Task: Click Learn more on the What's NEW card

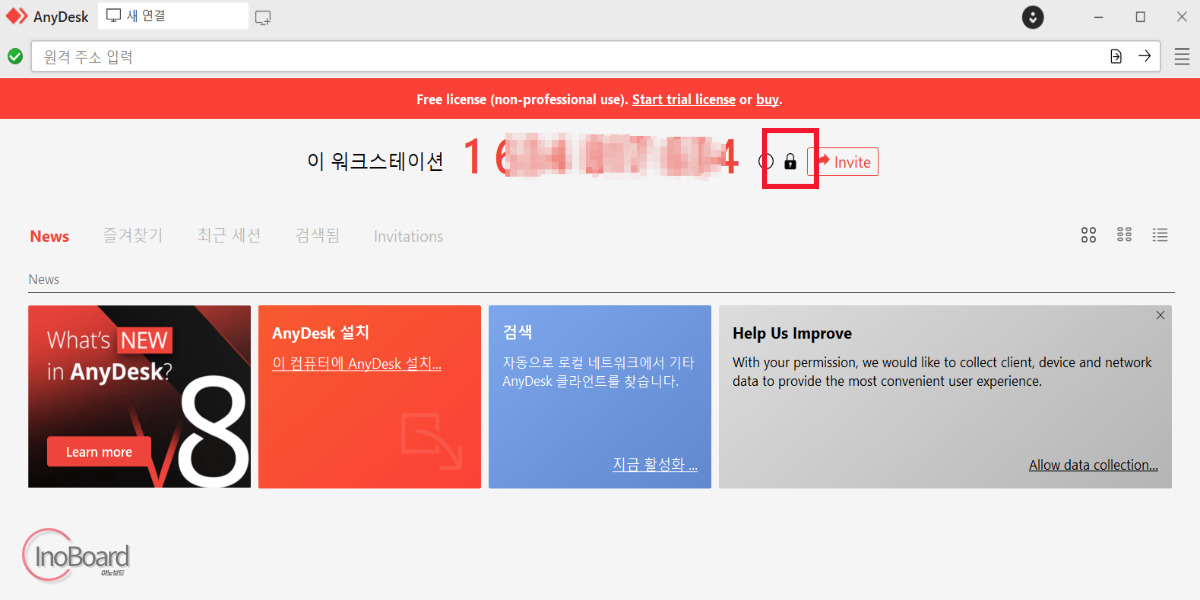Action: coord(99,452)
